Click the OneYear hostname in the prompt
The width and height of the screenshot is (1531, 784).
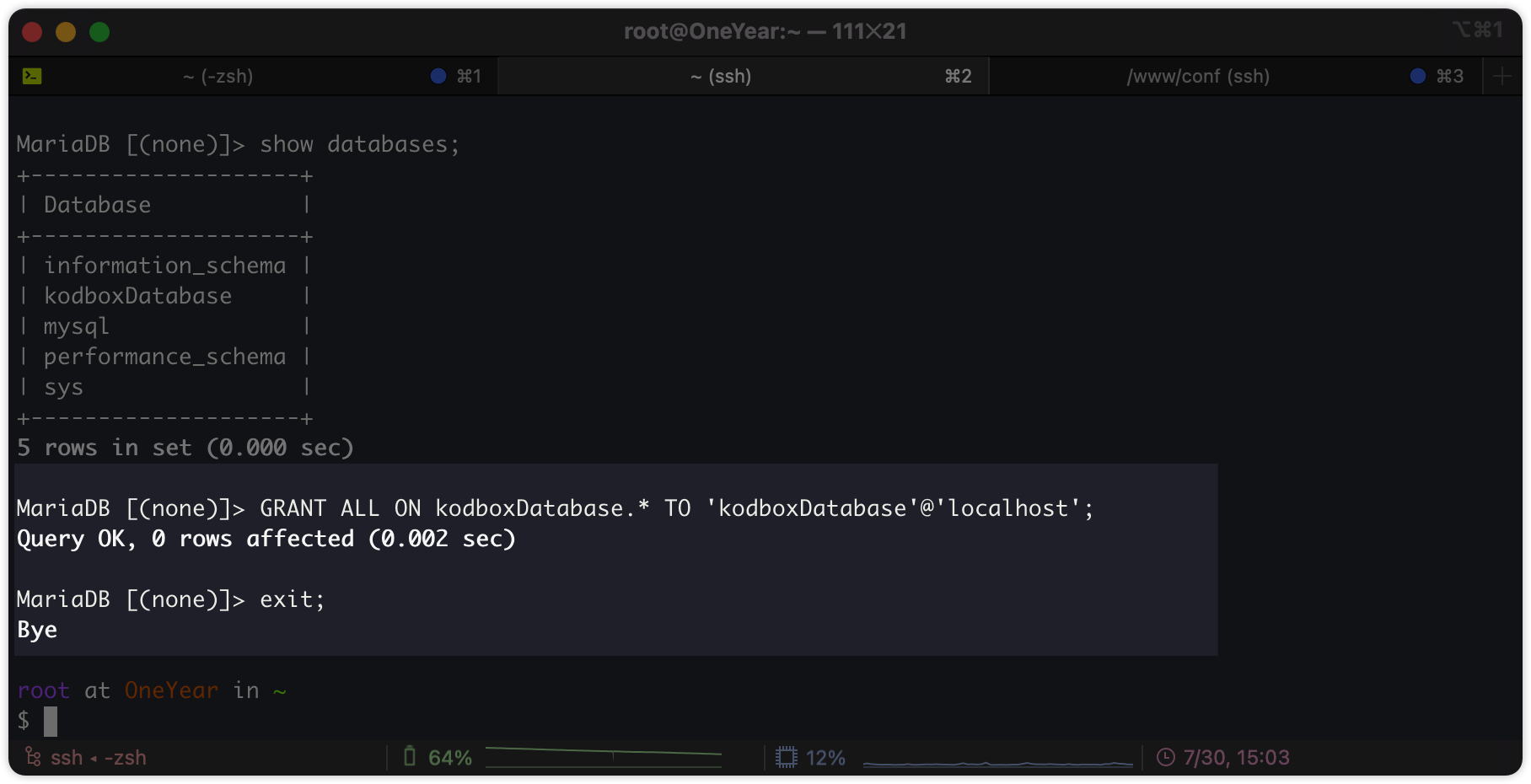coord(172,690)
